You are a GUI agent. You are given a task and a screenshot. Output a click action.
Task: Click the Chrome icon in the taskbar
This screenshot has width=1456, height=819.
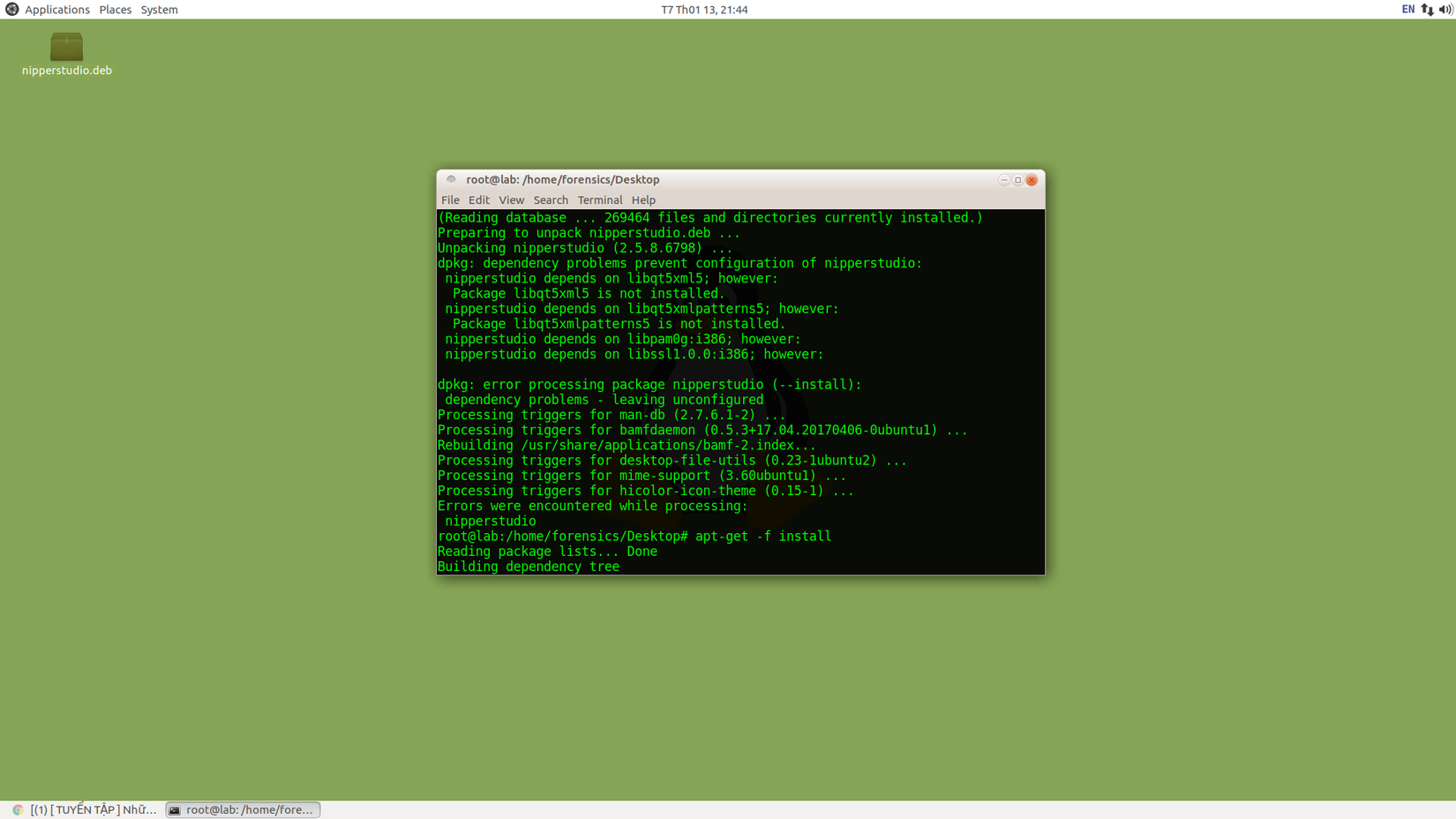[x=18, y=810]
